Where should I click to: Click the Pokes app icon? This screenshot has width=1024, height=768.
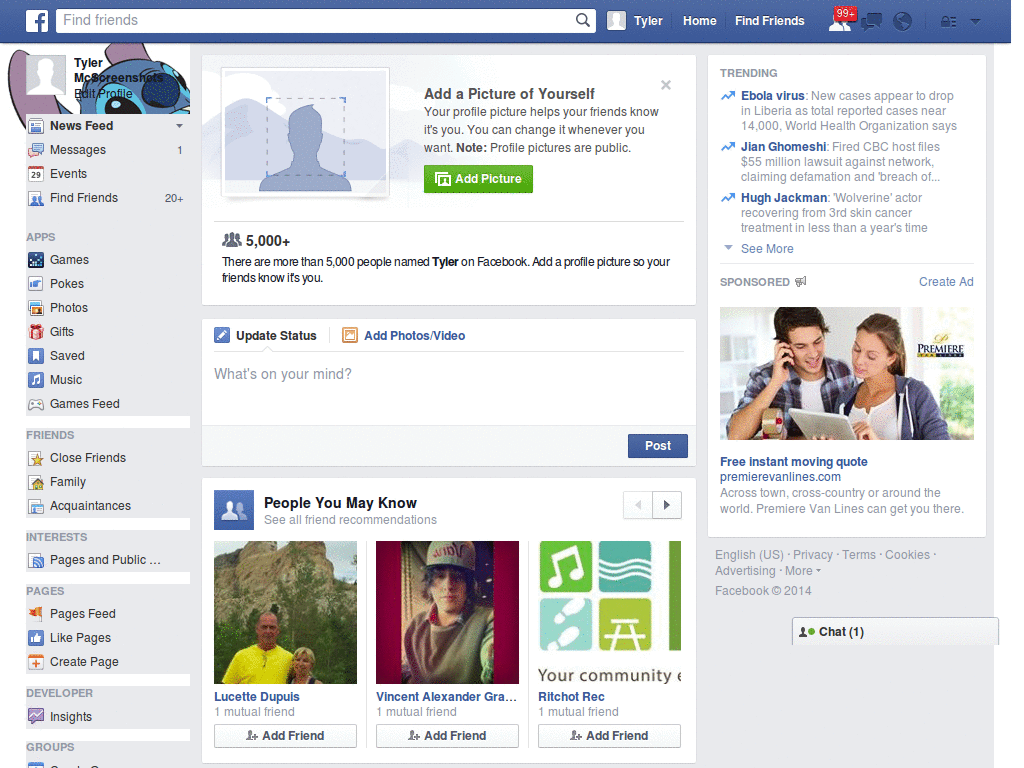click(x=36, y=284)
